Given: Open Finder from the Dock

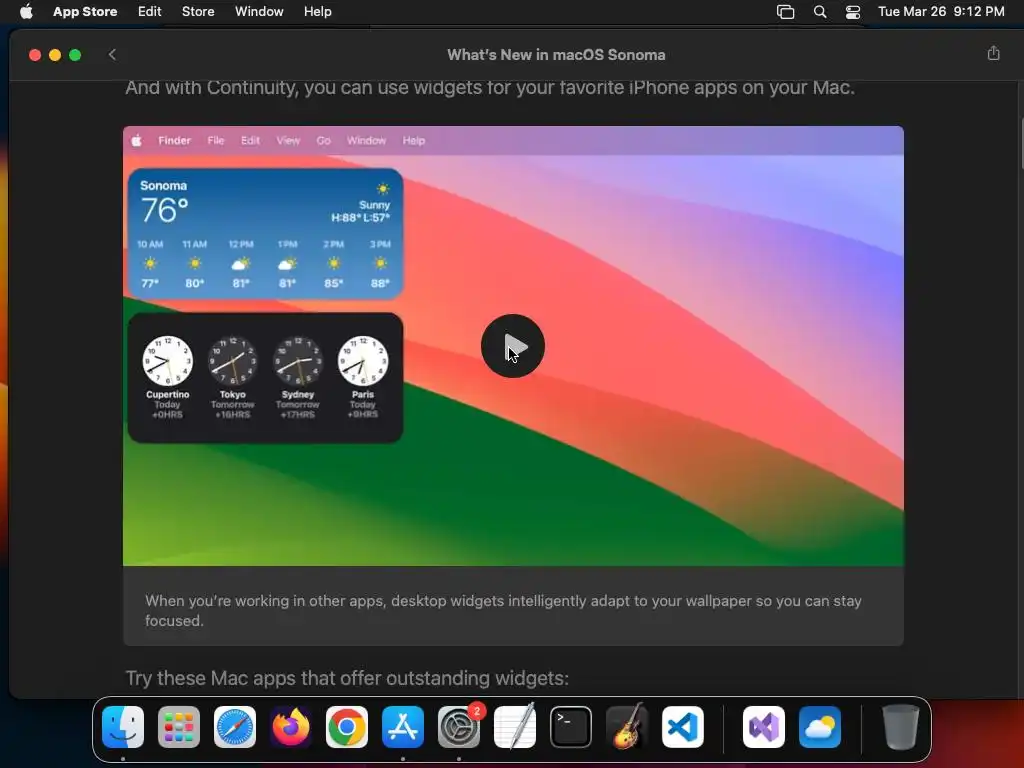Looking at the screenshot, I should click(x=123, y=727).
